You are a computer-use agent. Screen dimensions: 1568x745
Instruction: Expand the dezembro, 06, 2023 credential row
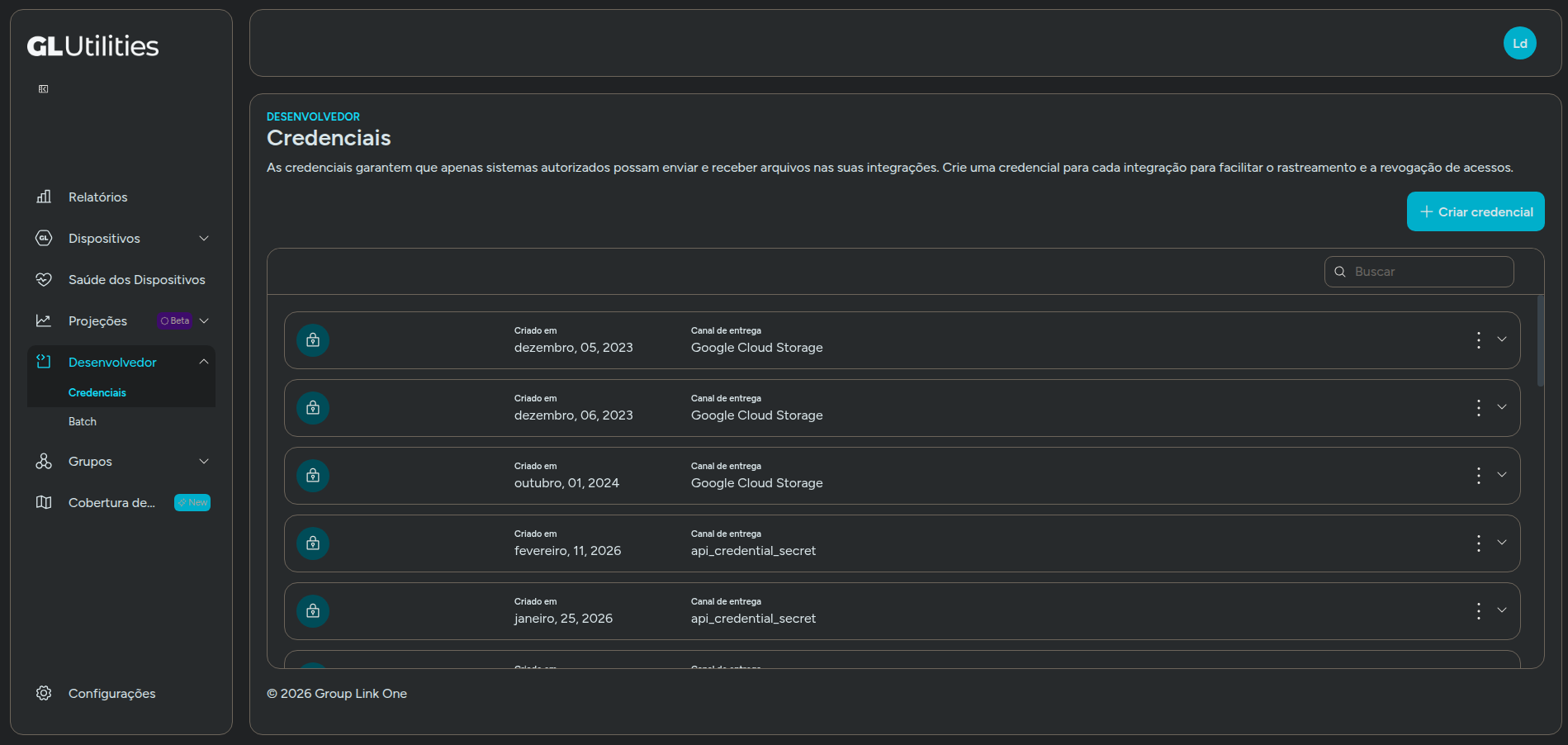1502,407
